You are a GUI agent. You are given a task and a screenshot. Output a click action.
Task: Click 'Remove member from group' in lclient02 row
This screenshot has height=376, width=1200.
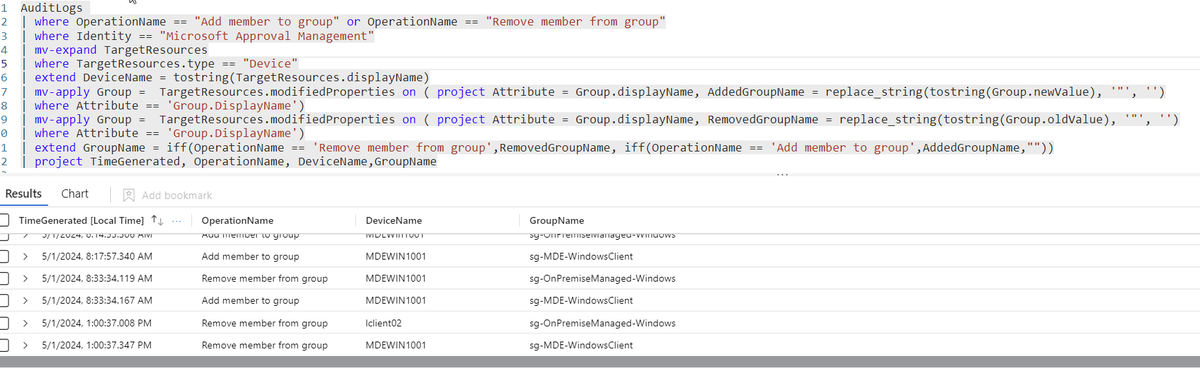[x=265, y=323]
